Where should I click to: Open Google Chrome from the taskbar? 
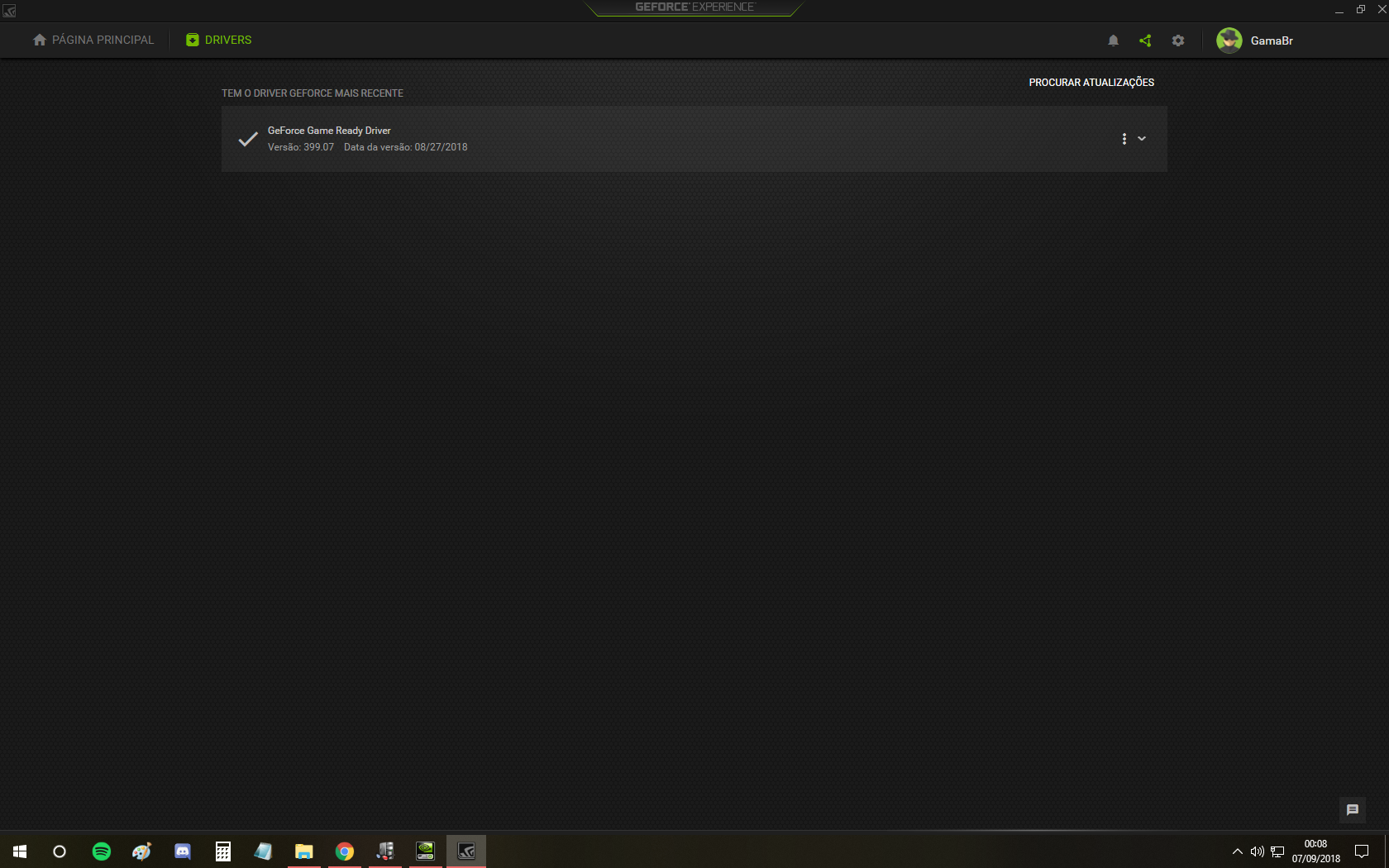click(x=345, y=851)
